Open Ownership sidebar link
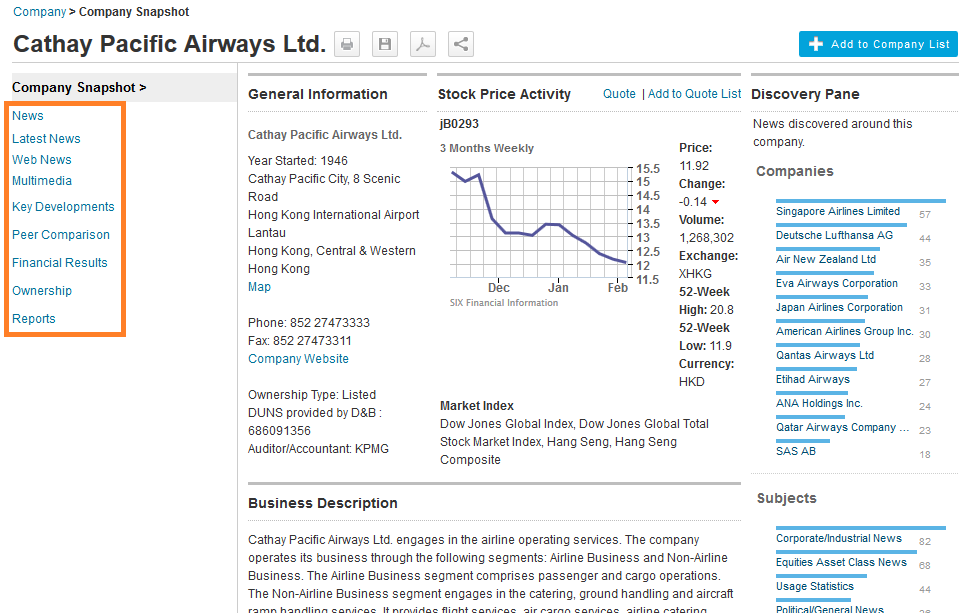 pos(42,291)
